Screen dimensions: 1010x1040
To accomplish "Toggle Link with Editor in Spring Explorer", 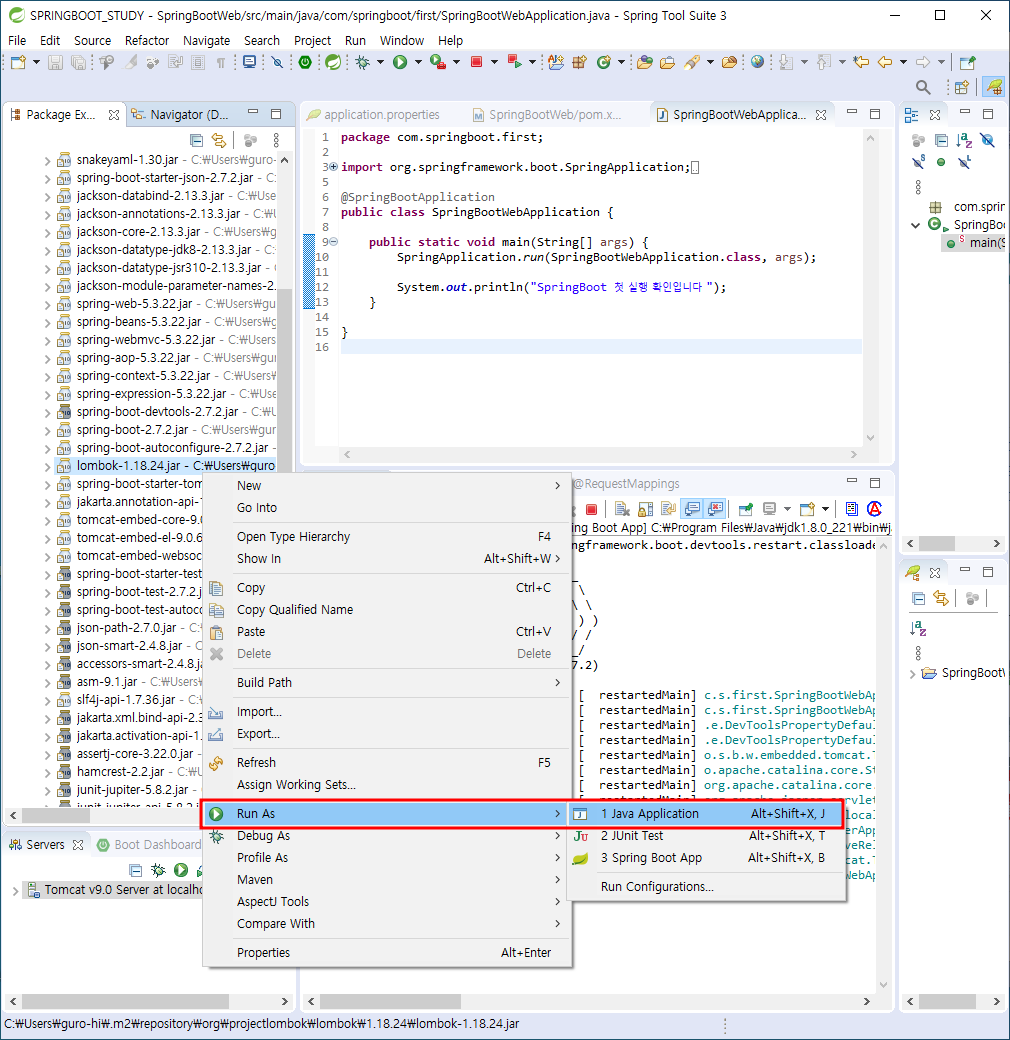I will click(x=941, y=599).
